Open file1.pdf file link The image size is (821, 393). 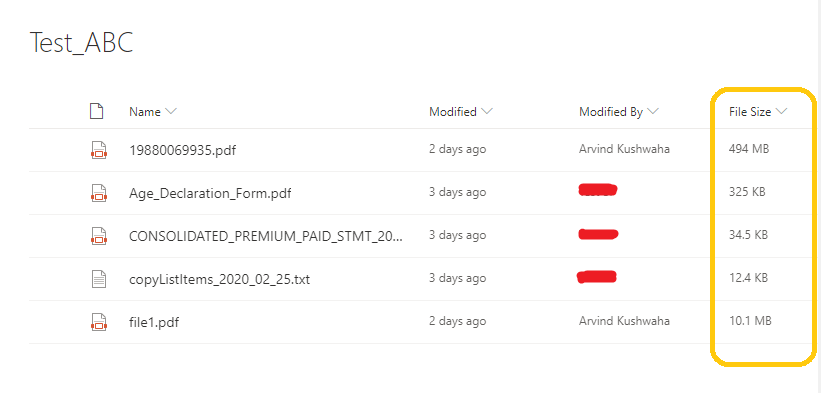[154, 322]
